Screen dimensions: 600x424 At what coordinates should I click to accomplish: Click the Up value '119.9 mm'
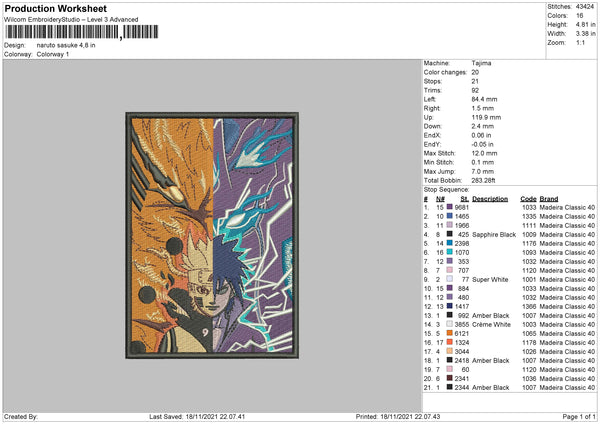coord(486,117)
